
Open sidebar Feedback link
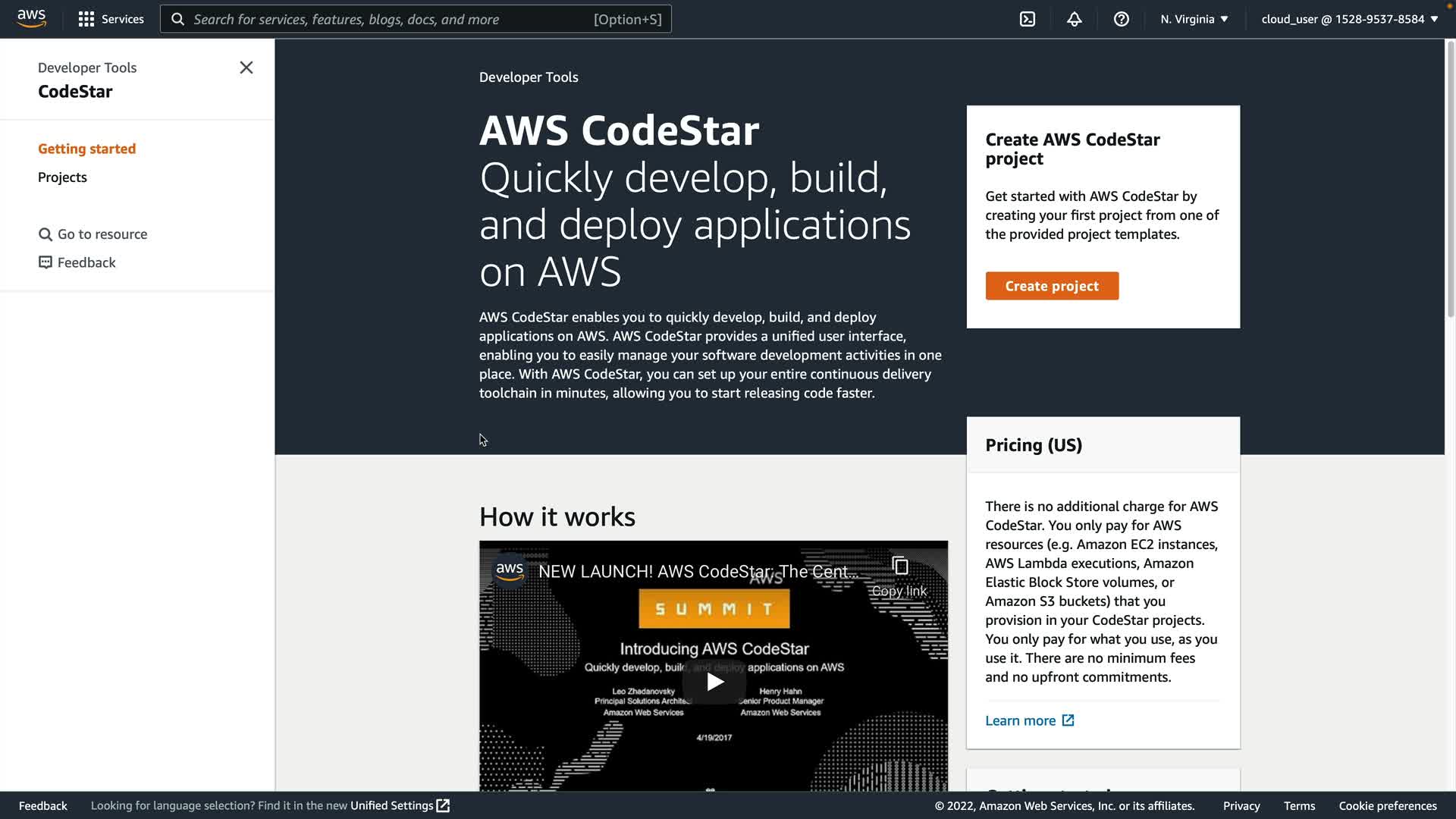coord(77,262)
